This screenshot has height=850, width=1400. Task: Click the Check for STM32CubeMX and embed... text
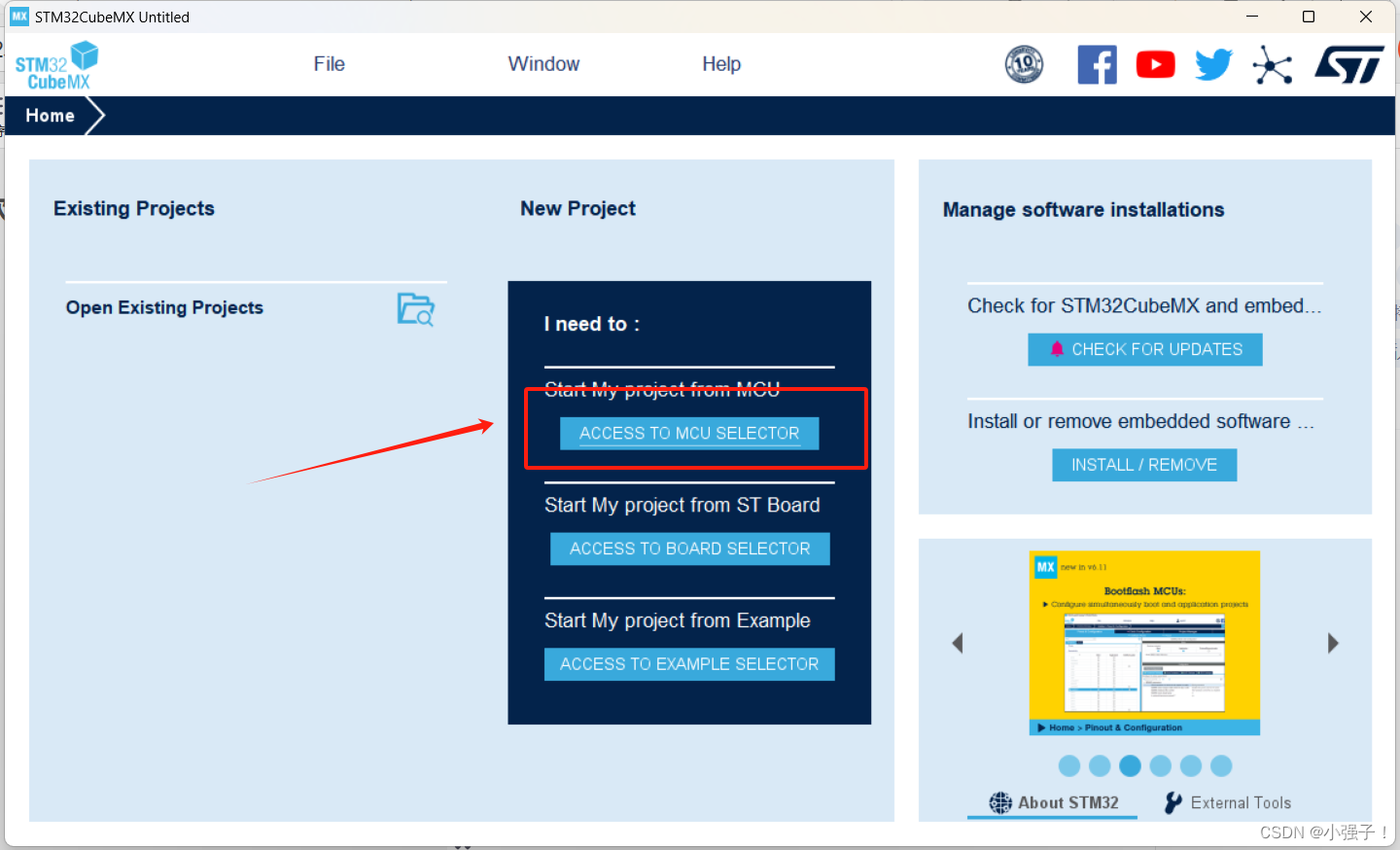pos(1144,305)
